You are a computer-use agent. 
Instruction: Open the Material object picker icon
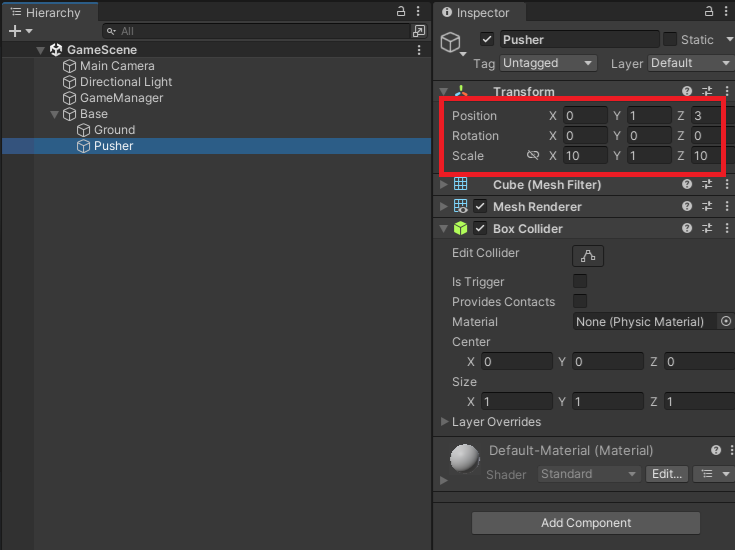[726, 322]
